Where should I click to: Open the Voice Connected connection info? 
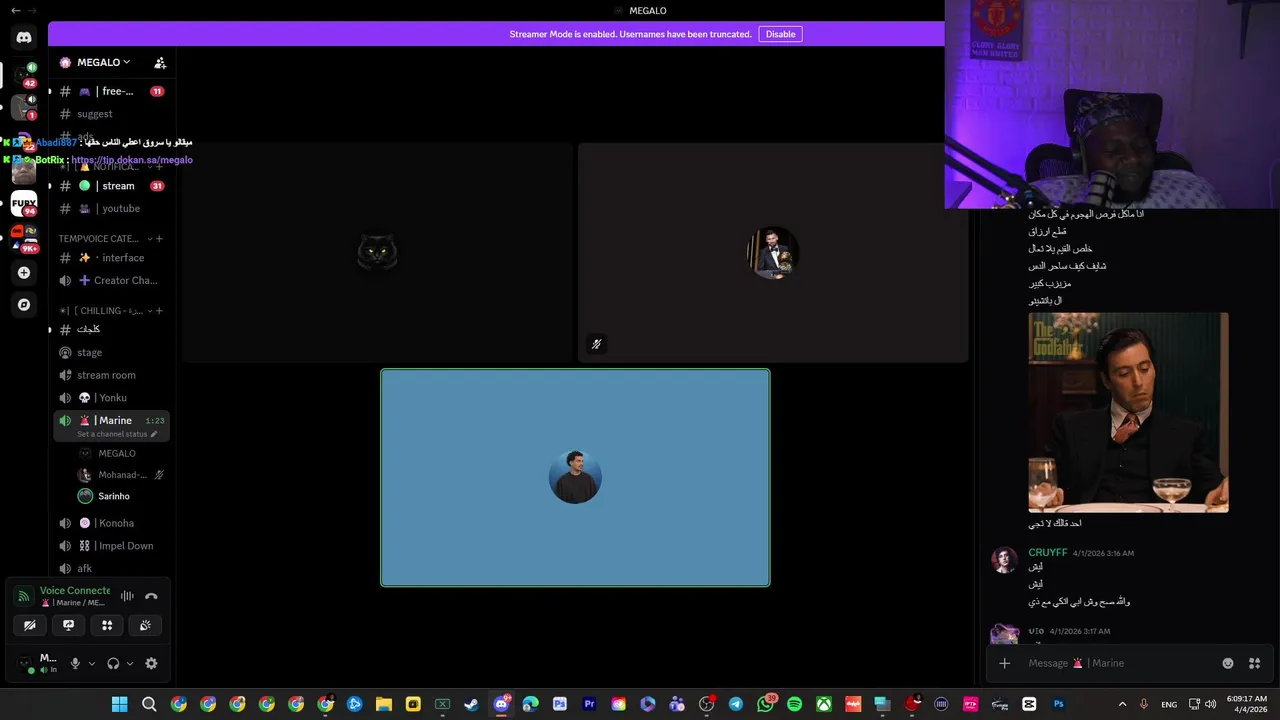[75, 591]
